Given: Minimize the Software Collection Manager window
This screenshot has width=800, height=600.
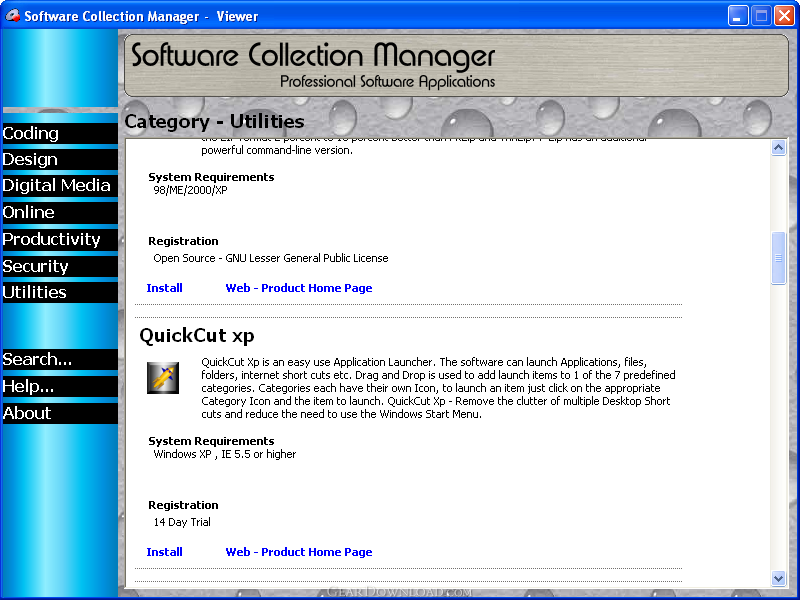Looking at the screenshot, I should click(x=738, y=16).
